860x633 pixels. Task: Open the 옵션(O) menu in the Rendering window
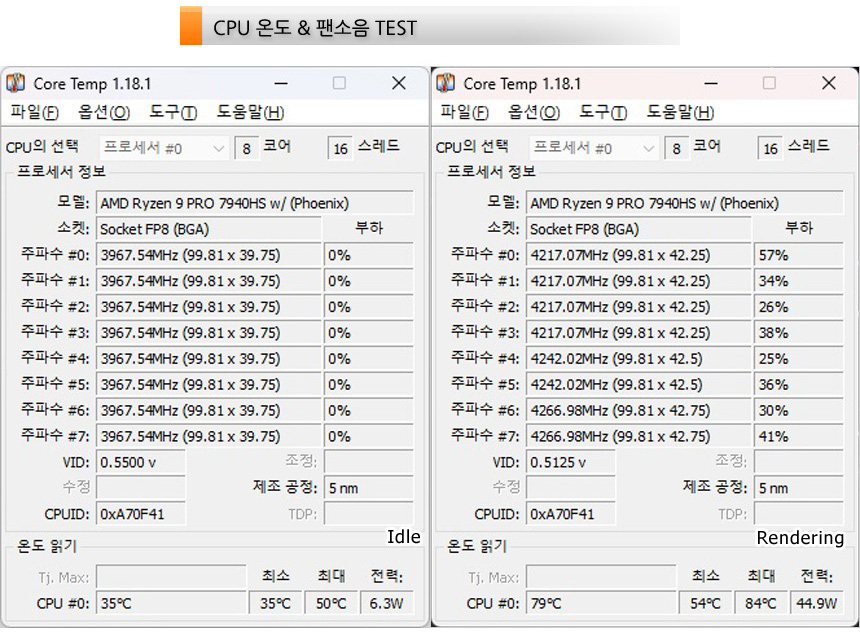pyautogui.click(x=534, y=112)
